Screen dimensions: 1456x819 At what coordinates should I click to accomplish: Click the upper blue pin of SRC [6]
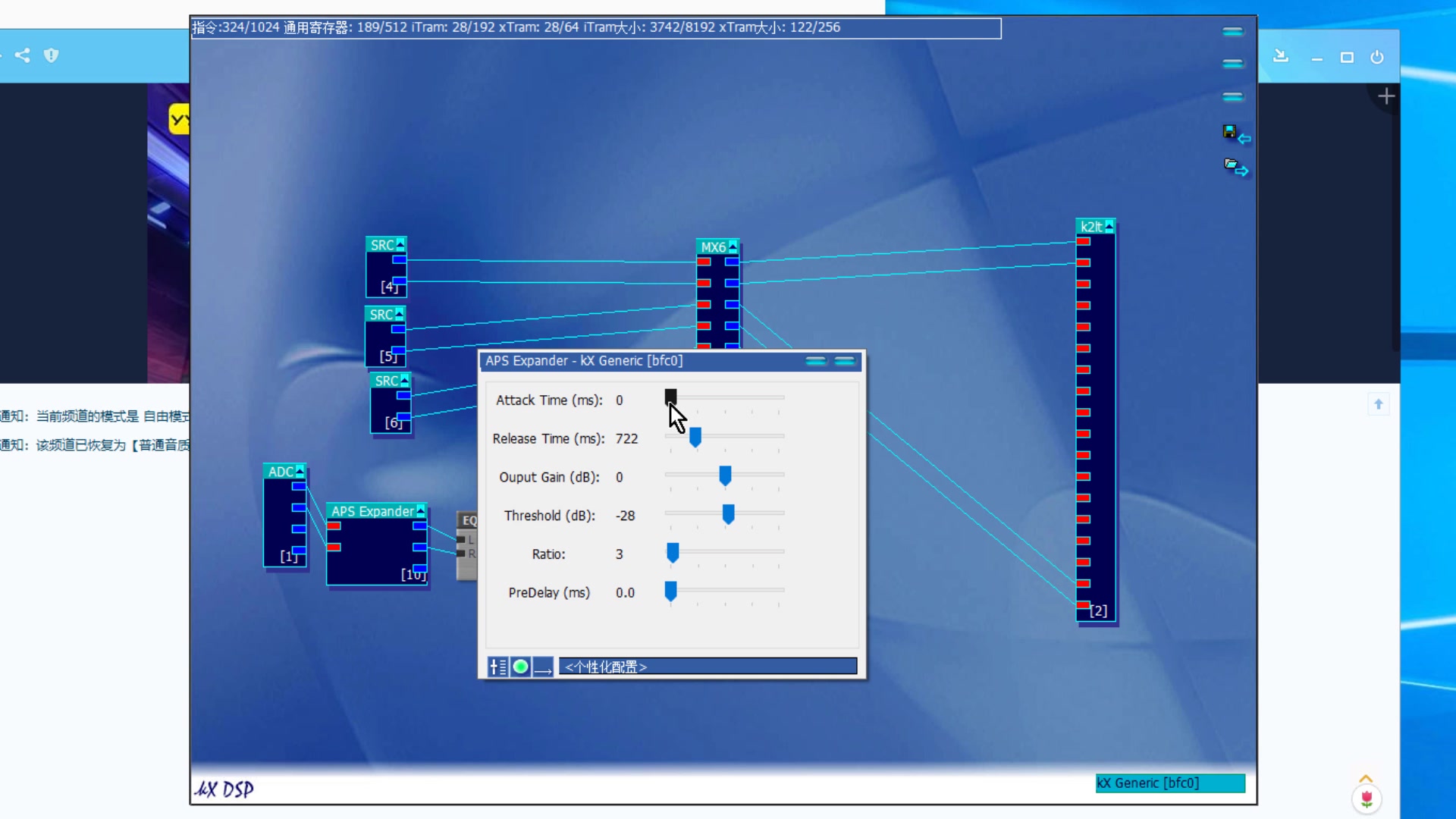403,395
